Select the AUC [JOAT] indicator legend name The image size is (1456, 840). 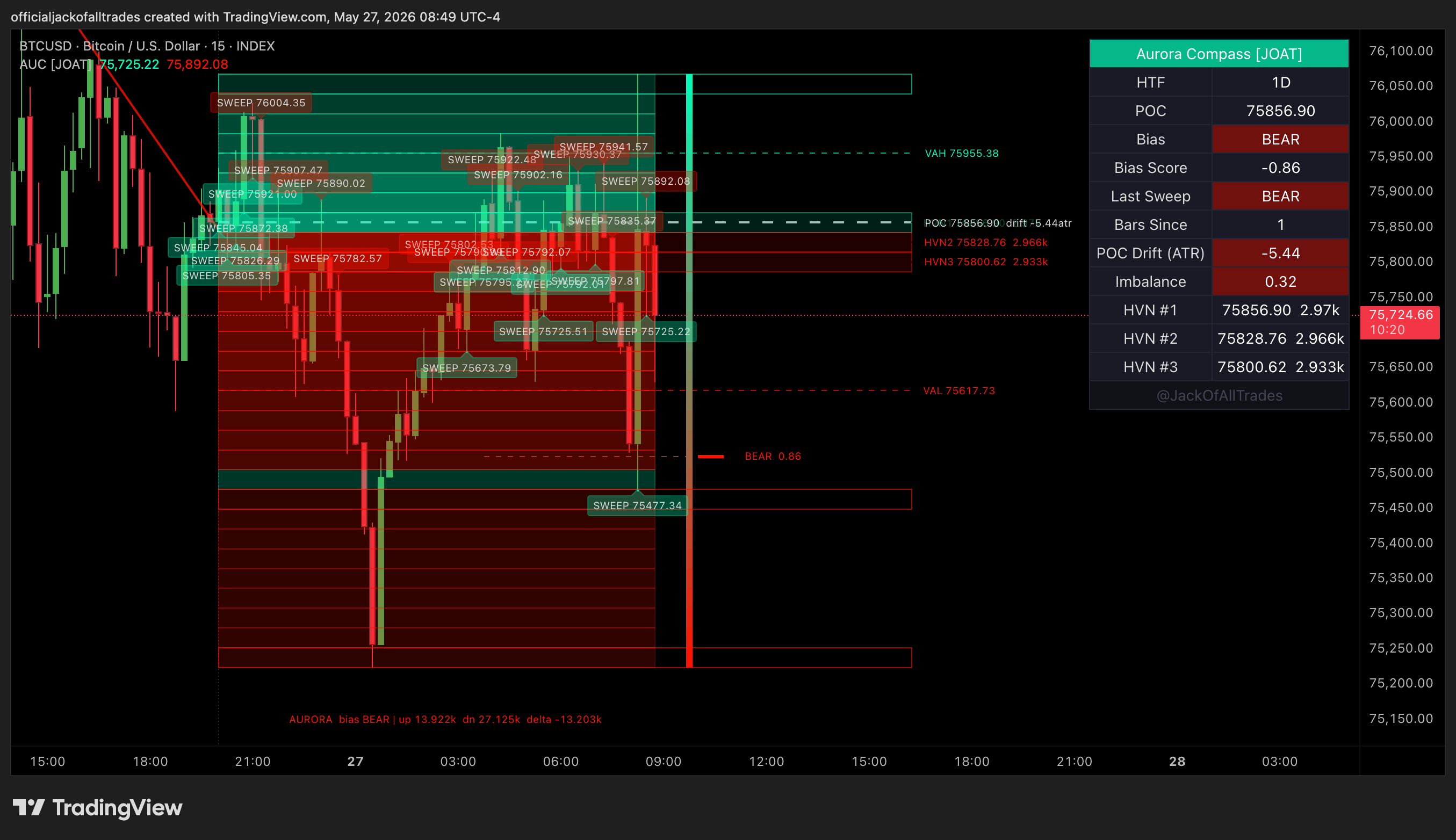click(x=55, y=64)
